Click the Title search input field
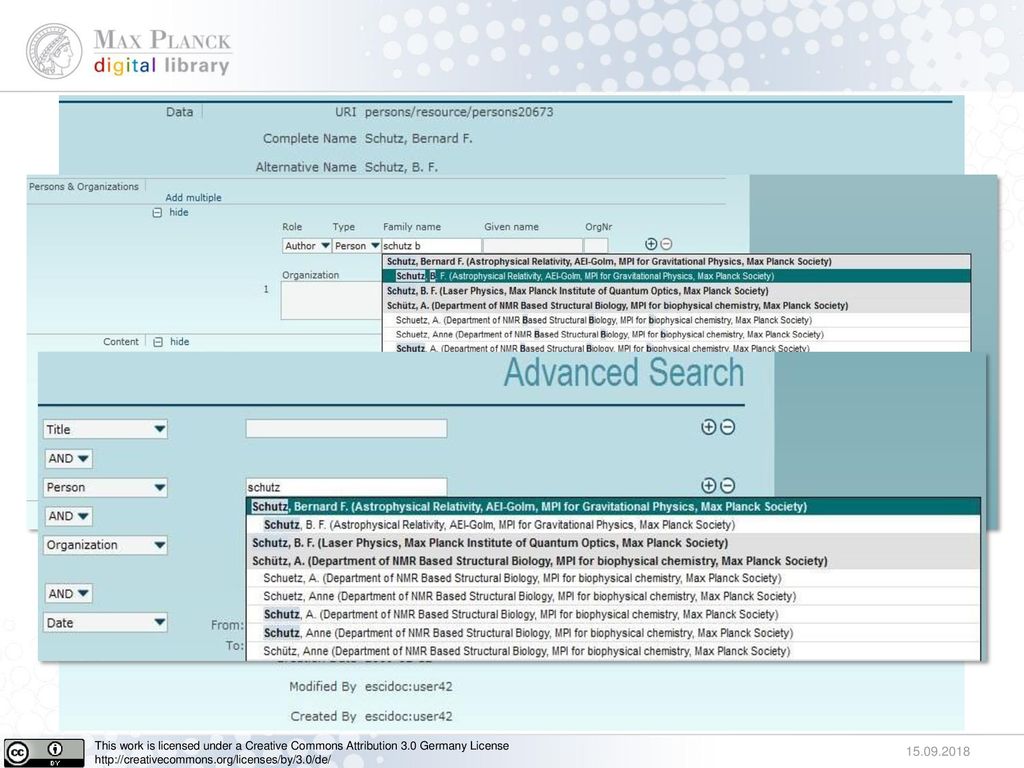Screen dimensions: 1024x768 pos(346,428)
